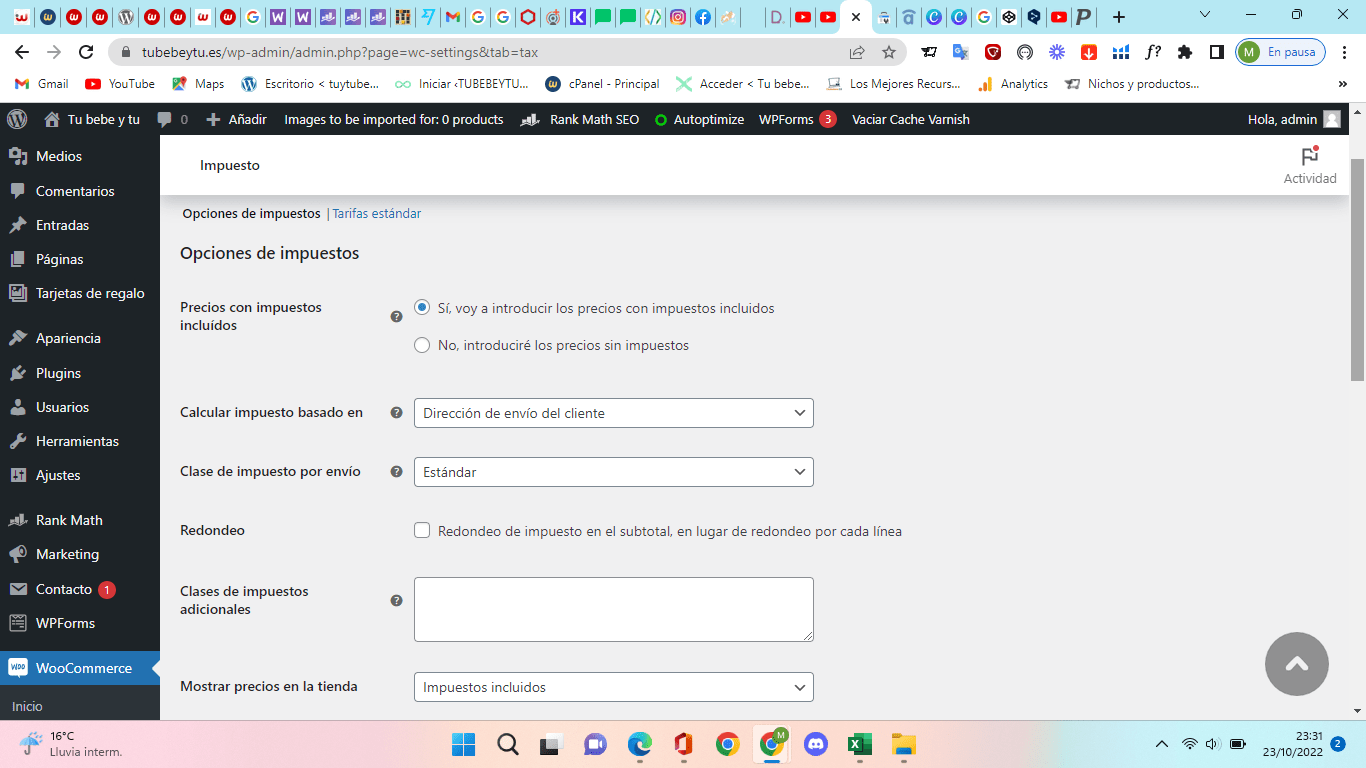Click the browser address bar URL
The width and height of the screenshot is (1366, 768).
tap(340, 52)
